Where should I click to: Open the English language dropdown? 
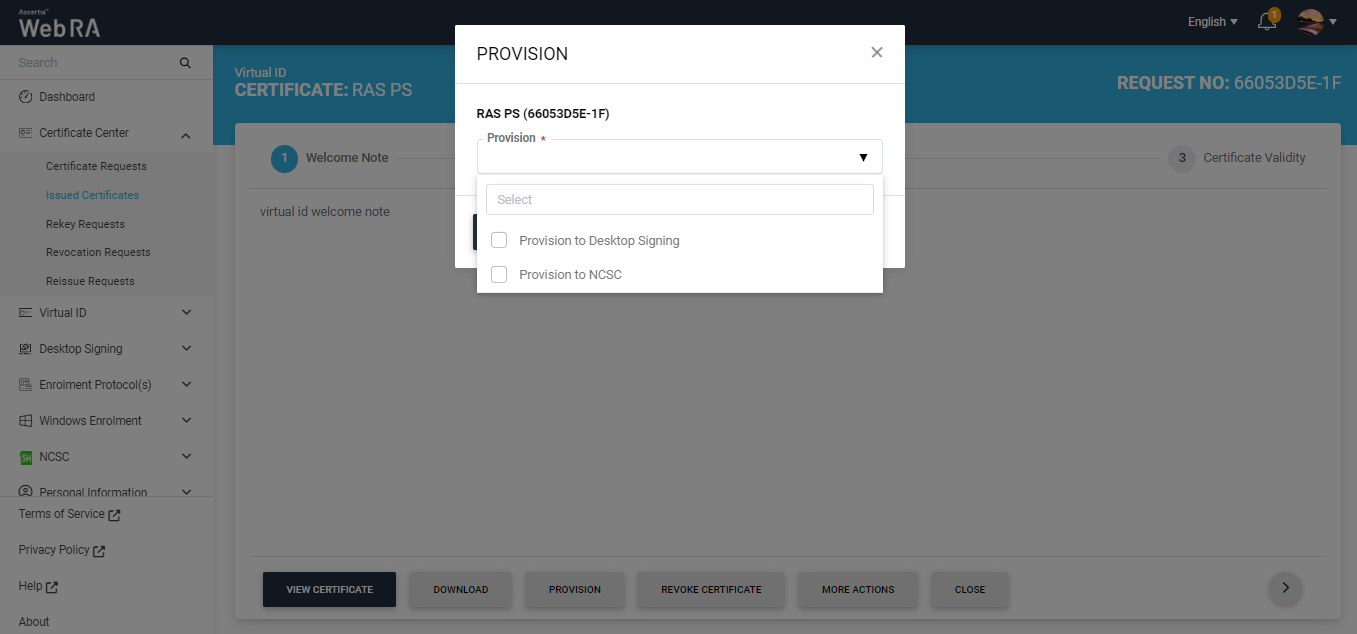coord(1212,22)
